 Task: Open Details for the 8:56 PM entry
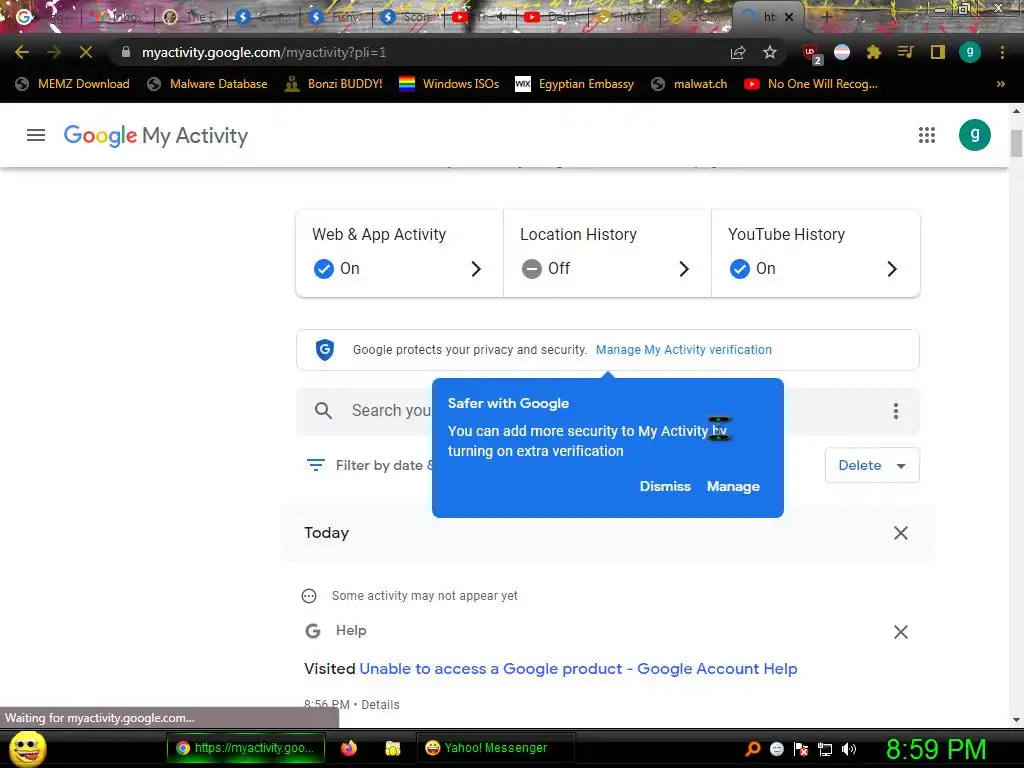(380, 705)
